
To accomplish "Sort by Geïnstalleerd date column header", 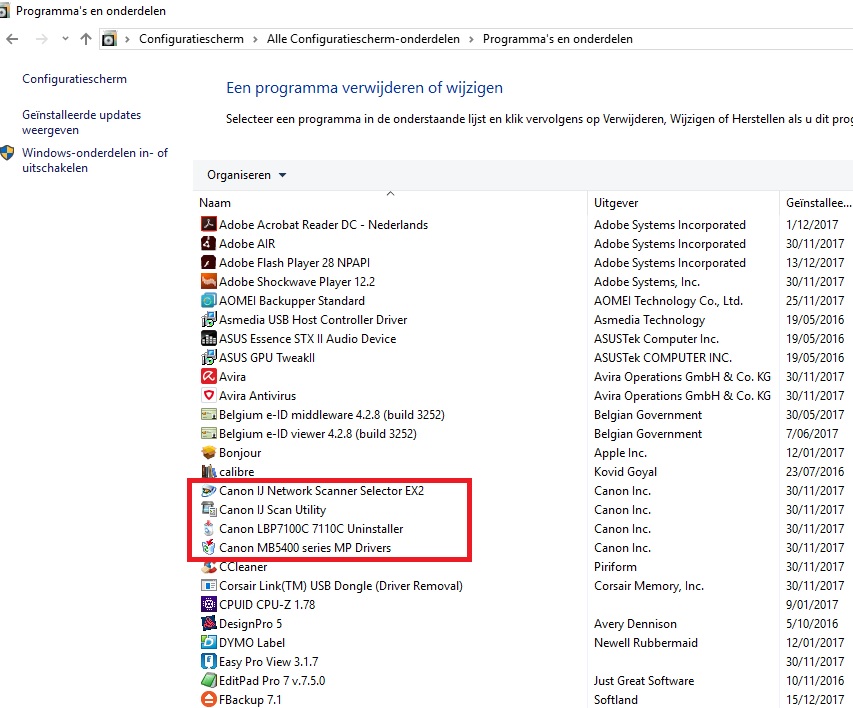I will point(817,202).
